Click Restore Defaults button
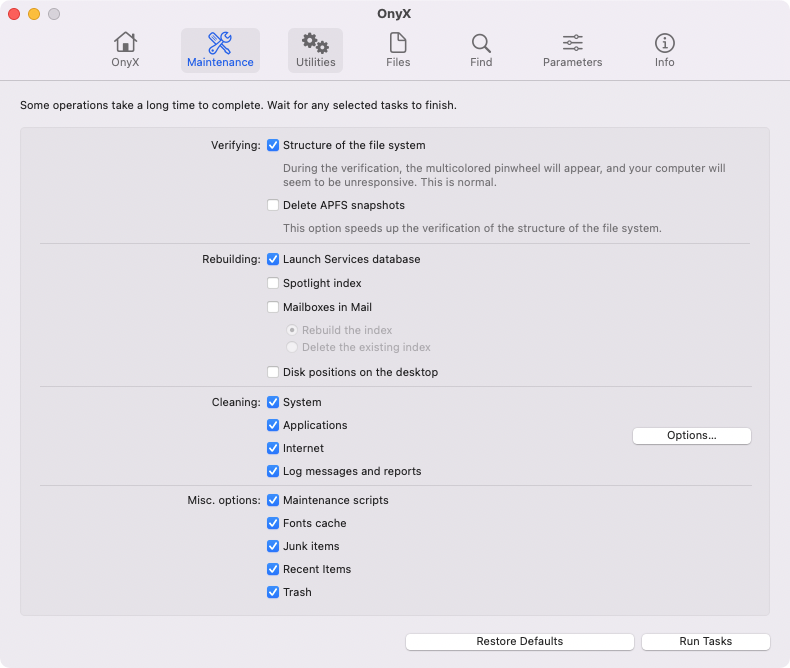790x668 pixels. (519, 641)
